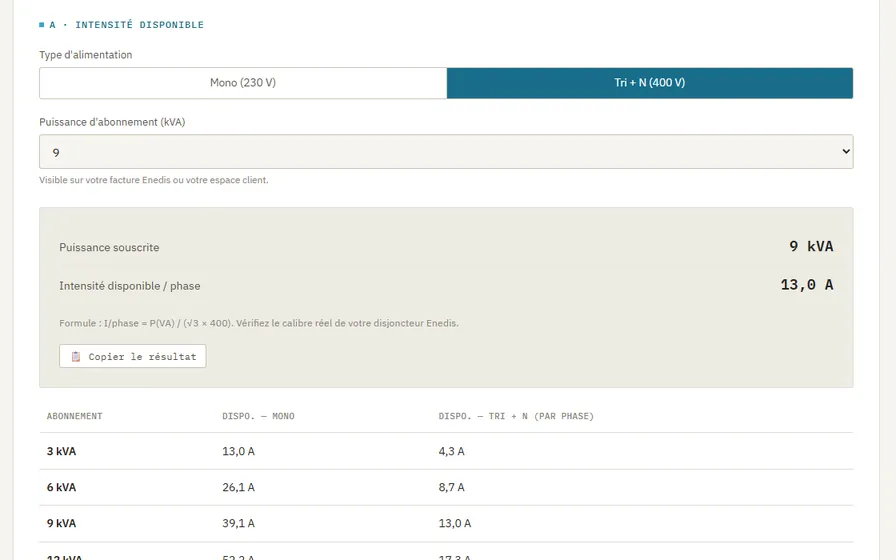Click the clipboard icon in copy button
Viewport: 896px width, 560px height.
[75, 357]
